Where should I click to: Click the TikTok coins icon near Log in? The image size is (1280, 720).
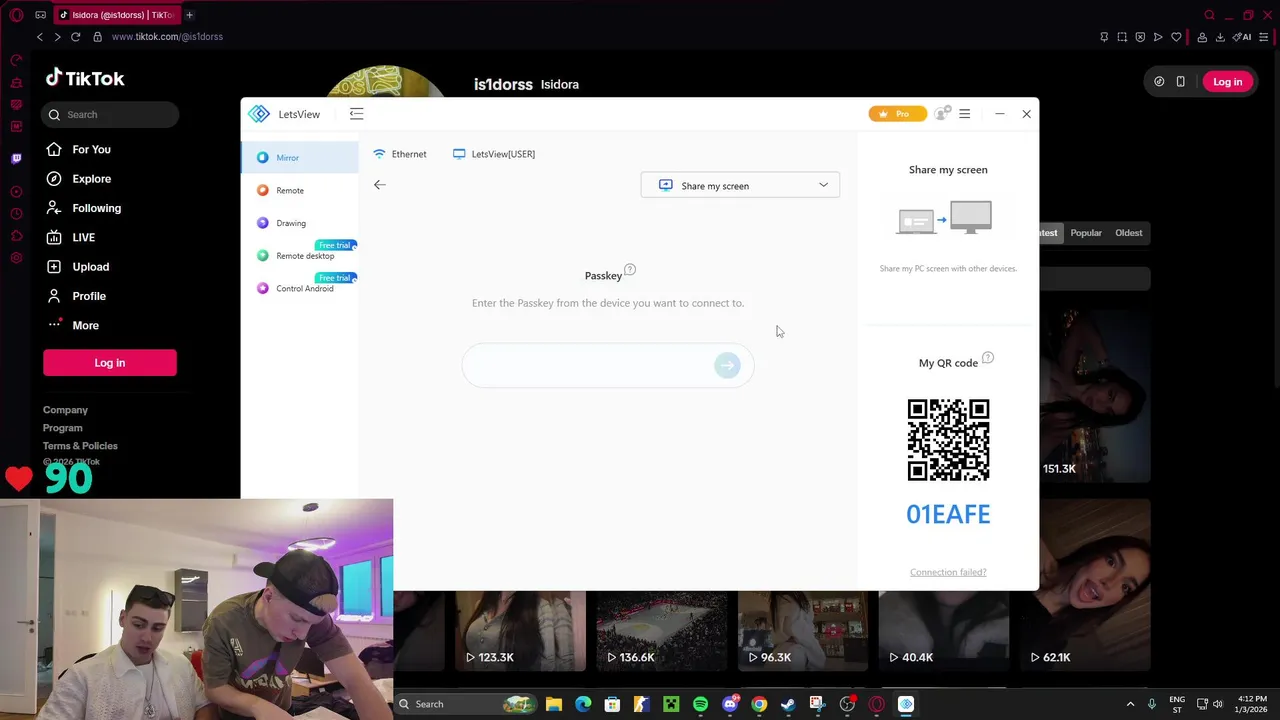(1159, 82)
